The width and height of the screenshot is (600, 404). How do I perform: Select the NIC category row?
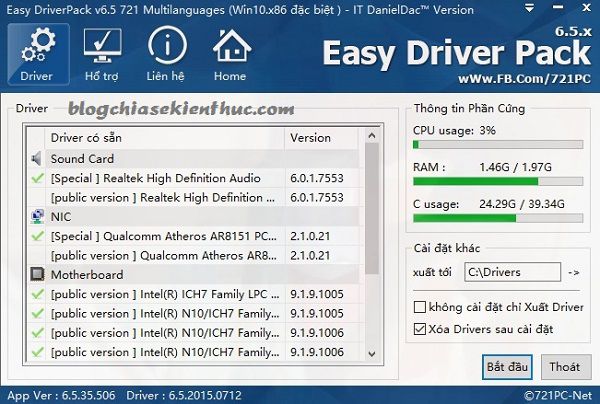click(194, 217)
